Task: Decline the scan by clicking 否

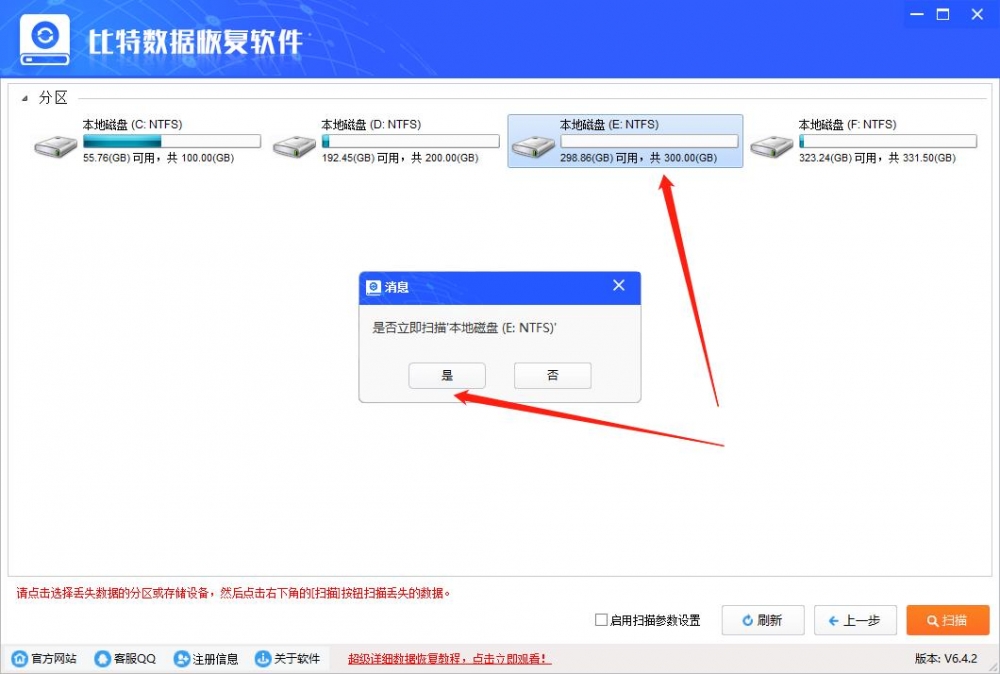Action: [x=552, y=375]
